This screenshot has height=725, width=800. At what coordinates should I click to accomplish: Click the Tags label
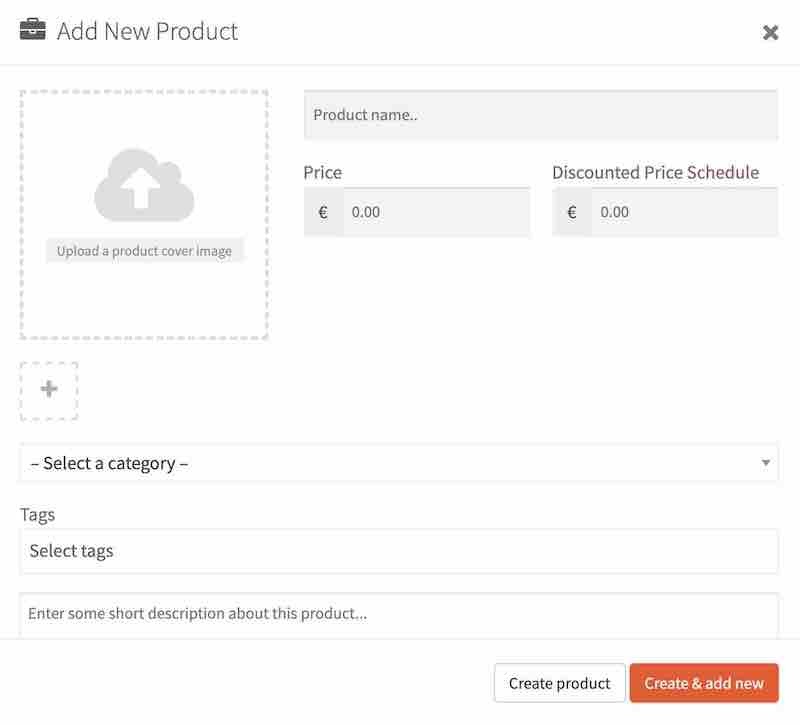tap(37, 514)
